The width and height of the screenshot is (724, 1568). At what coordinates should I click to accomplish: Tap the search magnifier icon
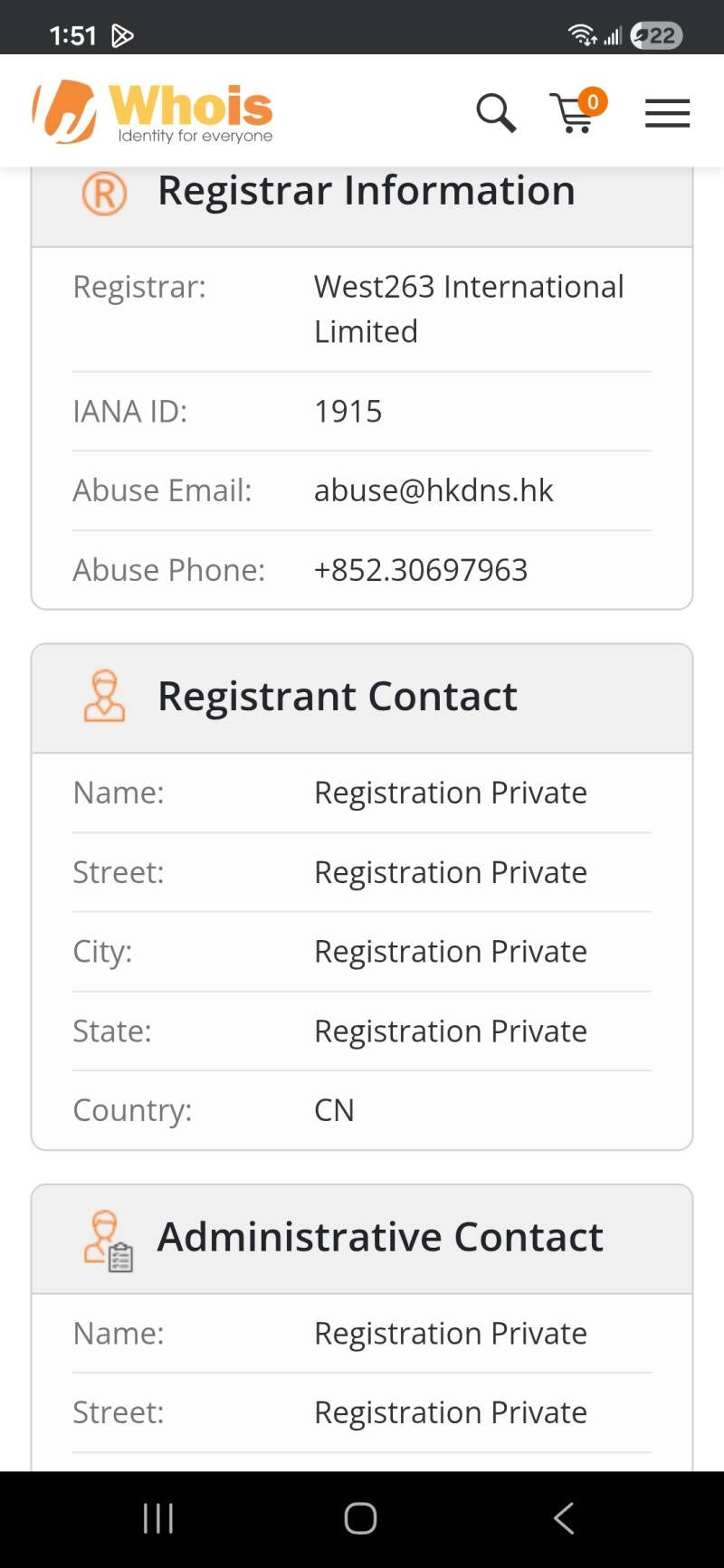[x=495, y=113]
